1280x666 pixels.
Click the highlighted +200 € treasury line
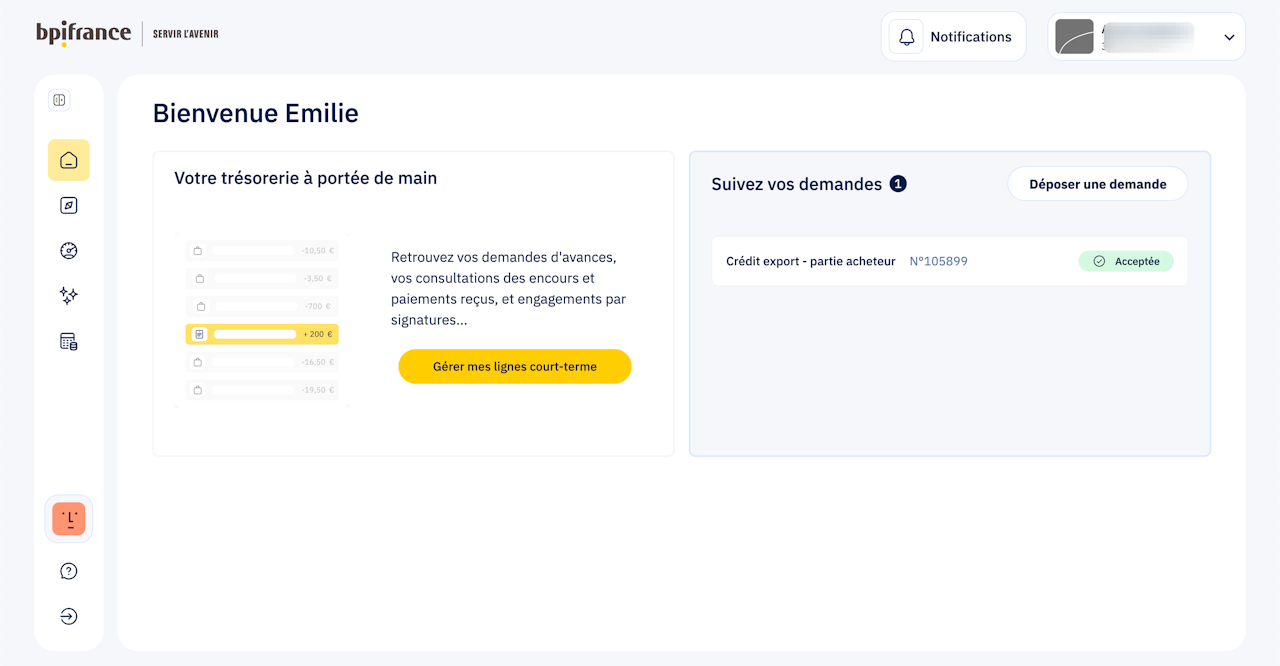coord(262,334)
